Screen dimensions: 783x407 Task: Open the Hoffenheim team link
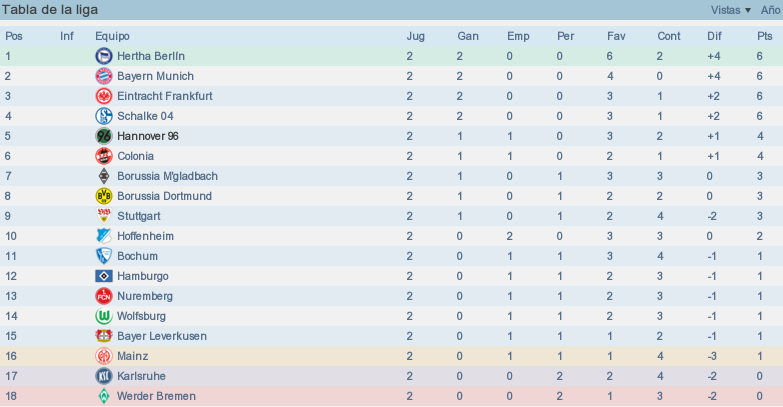(145, 236)
